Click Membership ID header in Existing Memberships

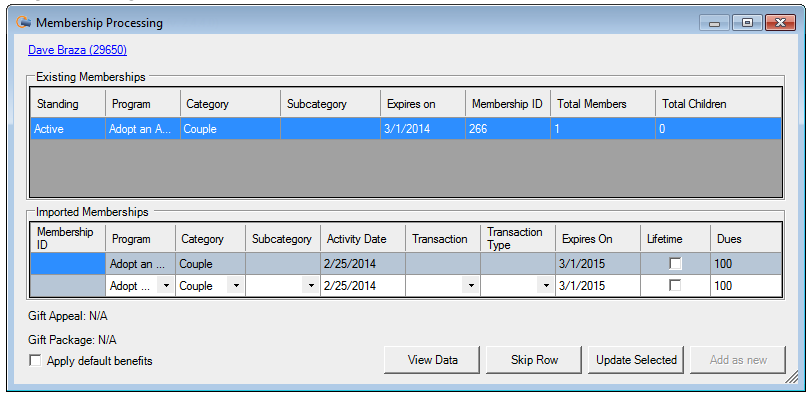[508, 104]
